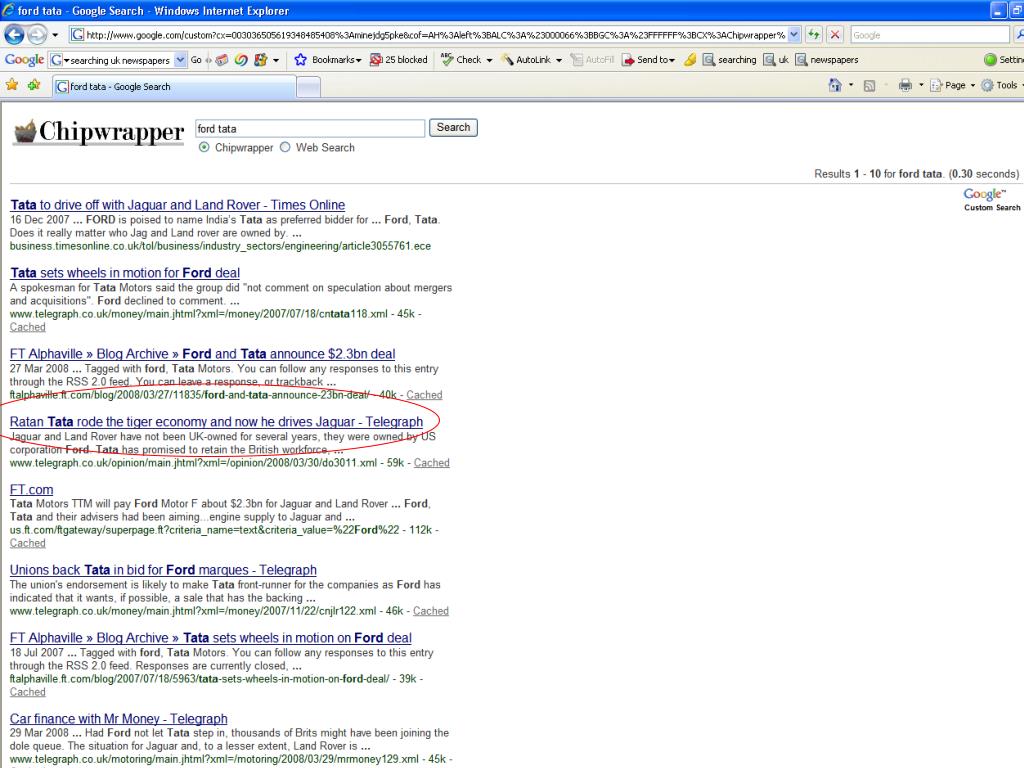Click the 25 blocked popup blocker
Viewport: 1024px width, 768px height.
[x=398, y=59]
